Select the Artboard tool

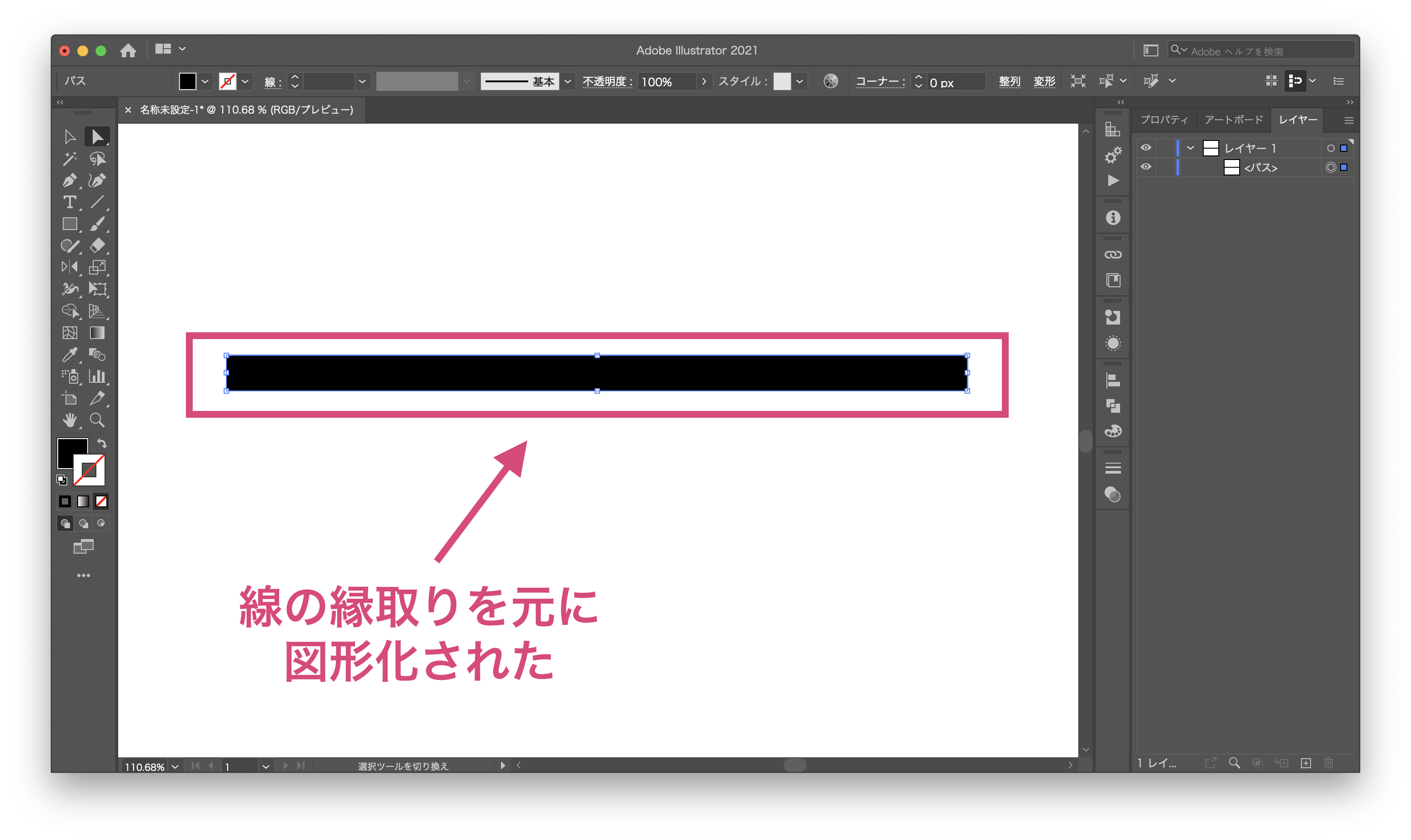point(70,399)
